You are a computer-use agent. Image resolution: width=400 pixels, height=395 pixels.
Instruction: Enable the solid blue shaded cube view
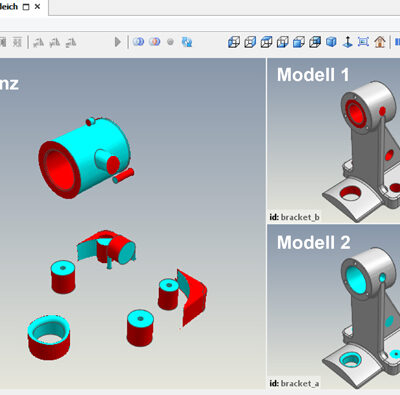pos(331,42)
